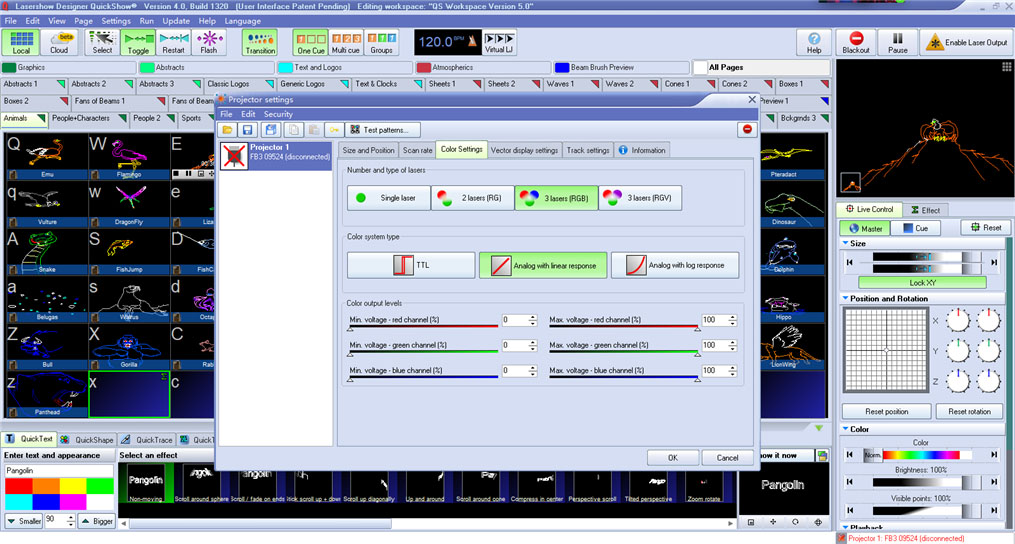The image size is (1015, 544).
Task: Click the Pause toolbar icon
Action: coord(897,42)
